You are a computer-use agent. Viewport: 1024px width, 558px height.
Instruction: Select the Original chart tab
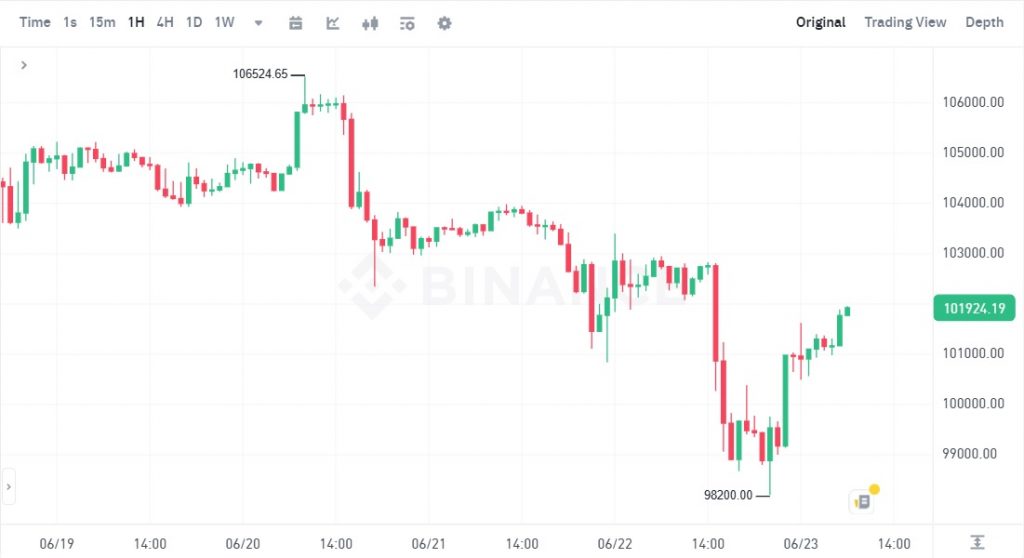click(x=820, y=22)
